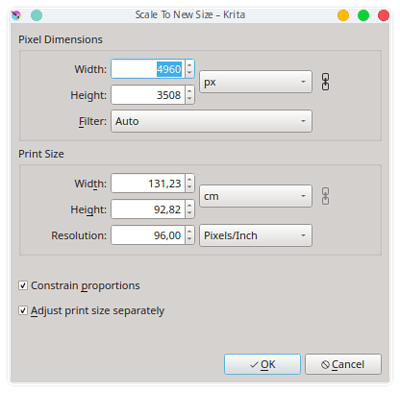
Task: Decrease print Height with down arrow
Action: click(190, 214)
